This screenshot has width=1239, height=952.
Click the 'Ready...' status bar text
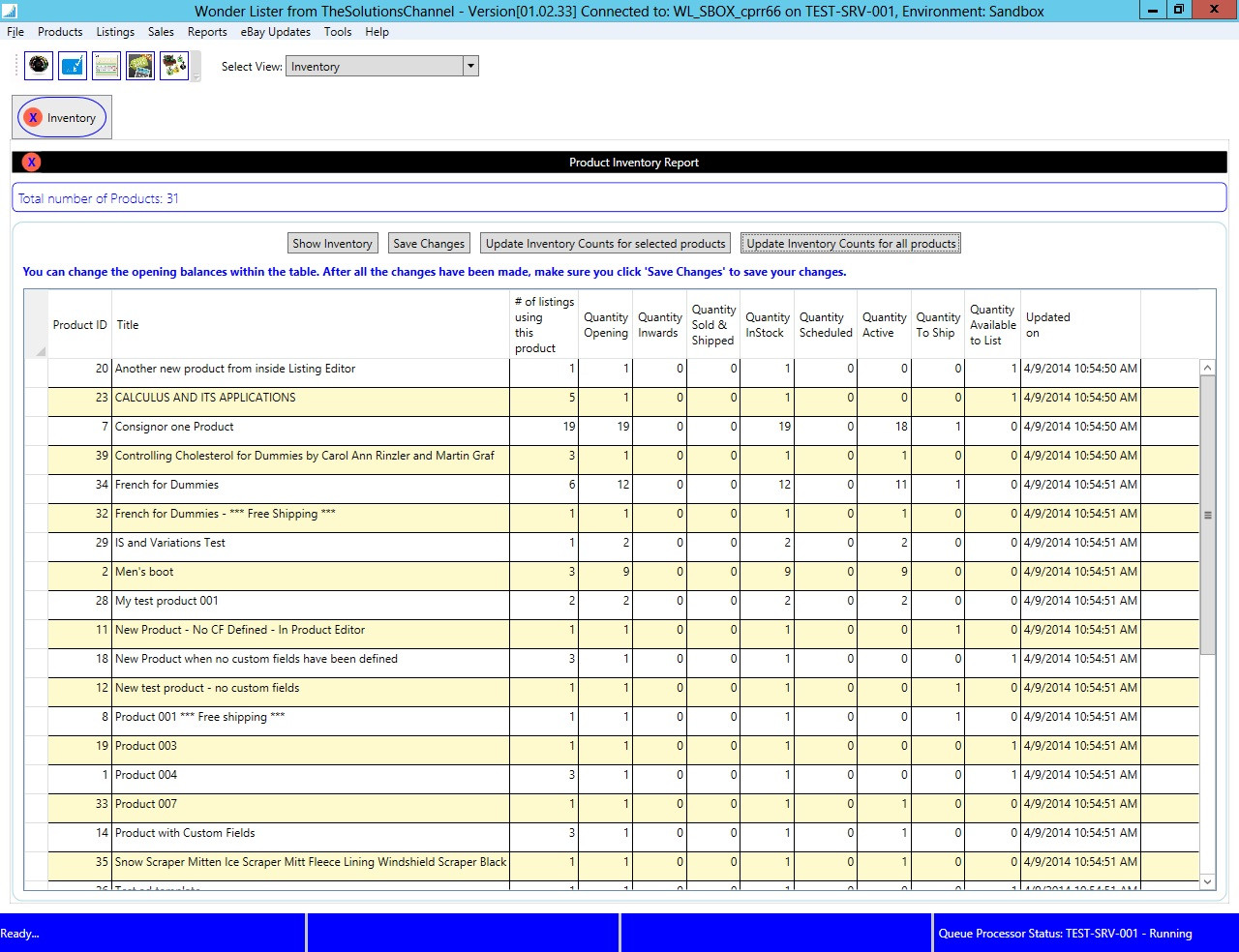(20, 934)
